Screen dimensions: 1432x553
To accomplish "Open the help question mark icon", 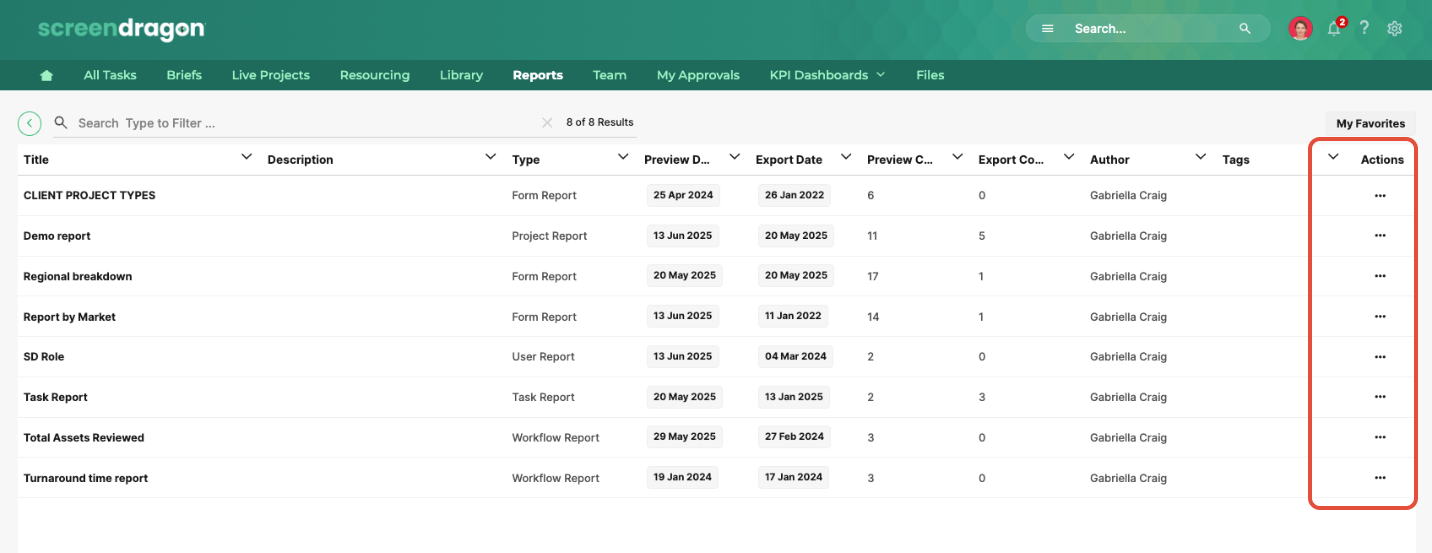I will click(x=1364, y=28).
